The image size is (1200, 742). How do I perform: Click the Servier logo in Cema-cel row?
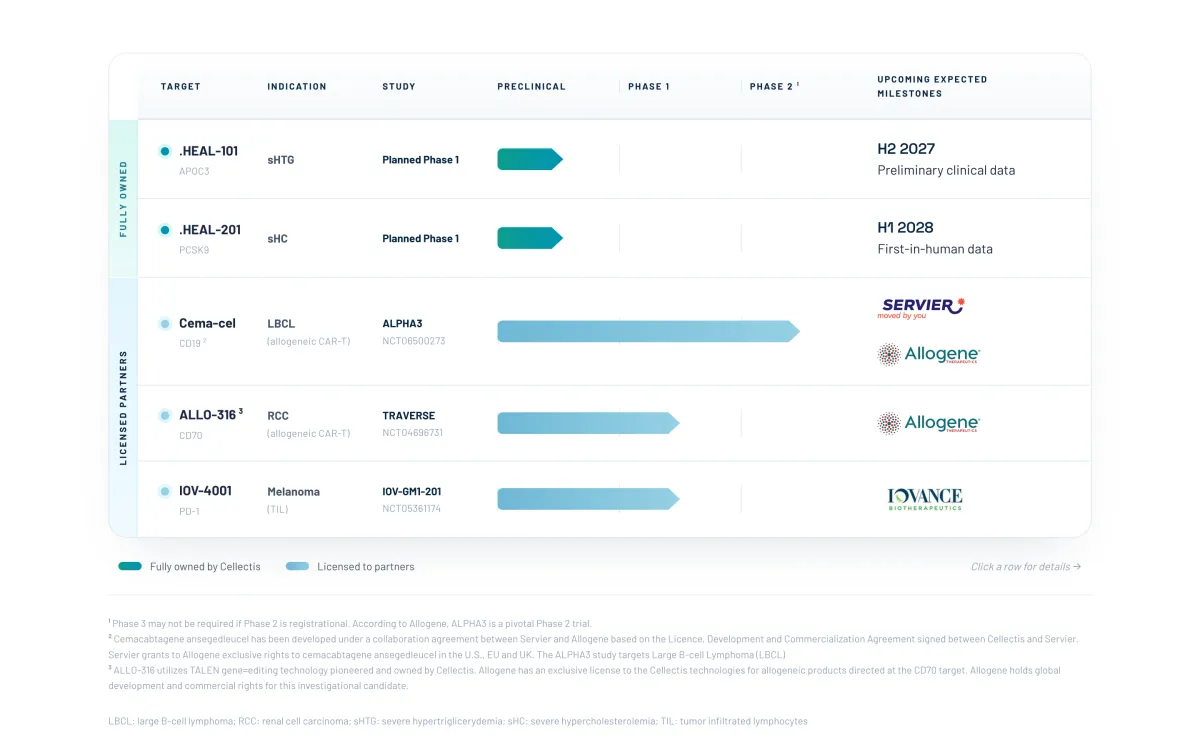coord(921,307)
